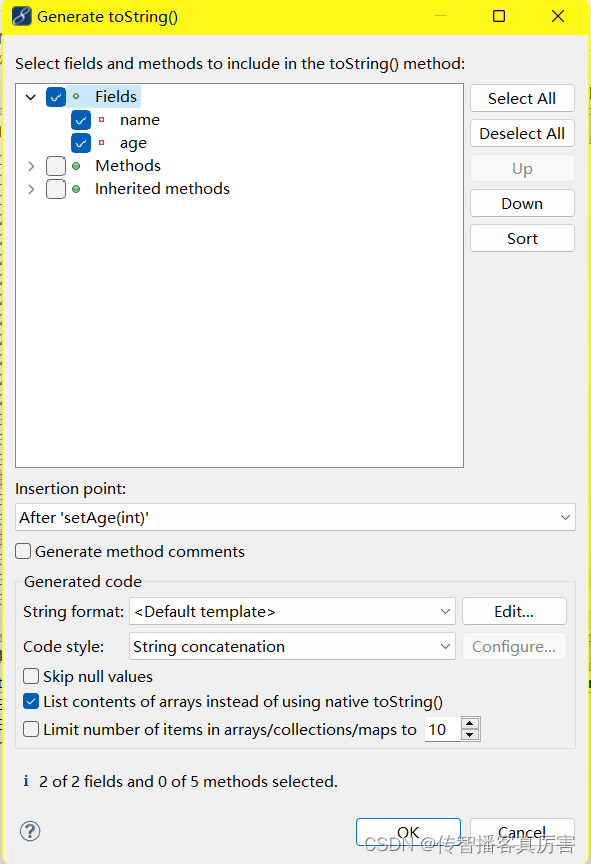Click the info icon beside selection status

click(x=26, y=781)
